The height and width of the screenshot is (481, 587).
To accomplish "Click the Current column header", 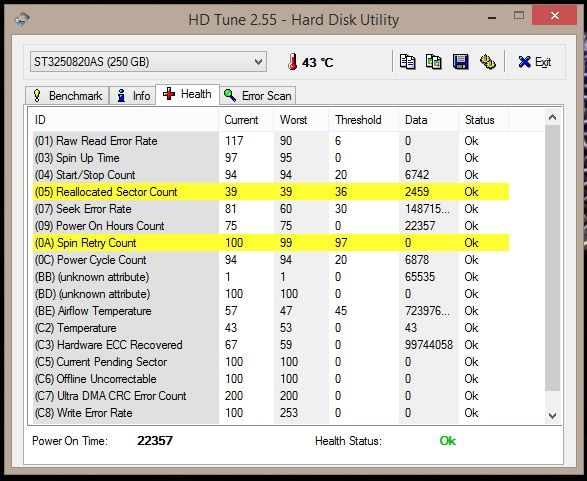I will (246, 120).
